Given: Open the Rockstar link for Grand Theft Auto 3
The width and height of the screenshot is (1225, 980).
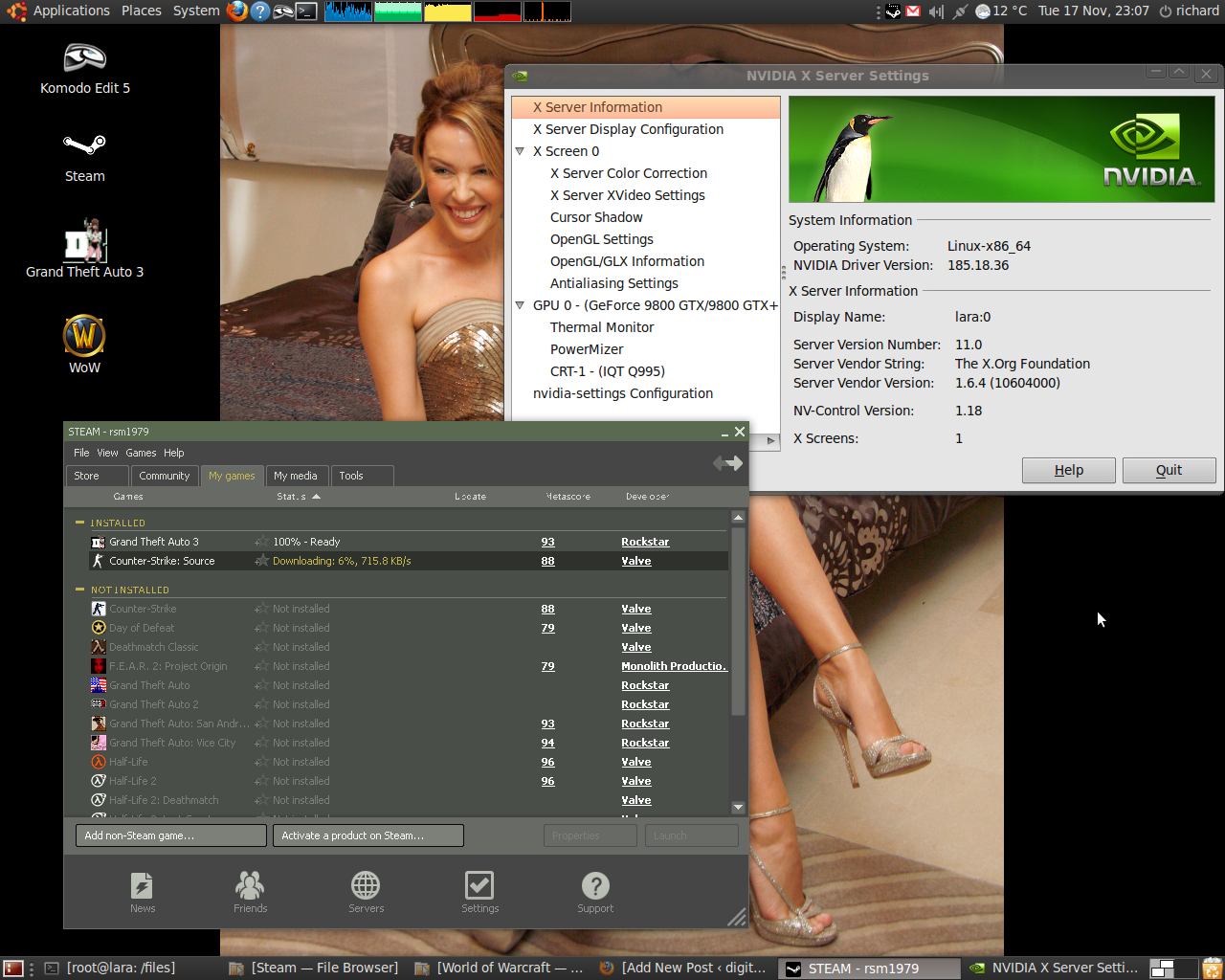Looking at the screenshot, I should click(x=645, y=542).
